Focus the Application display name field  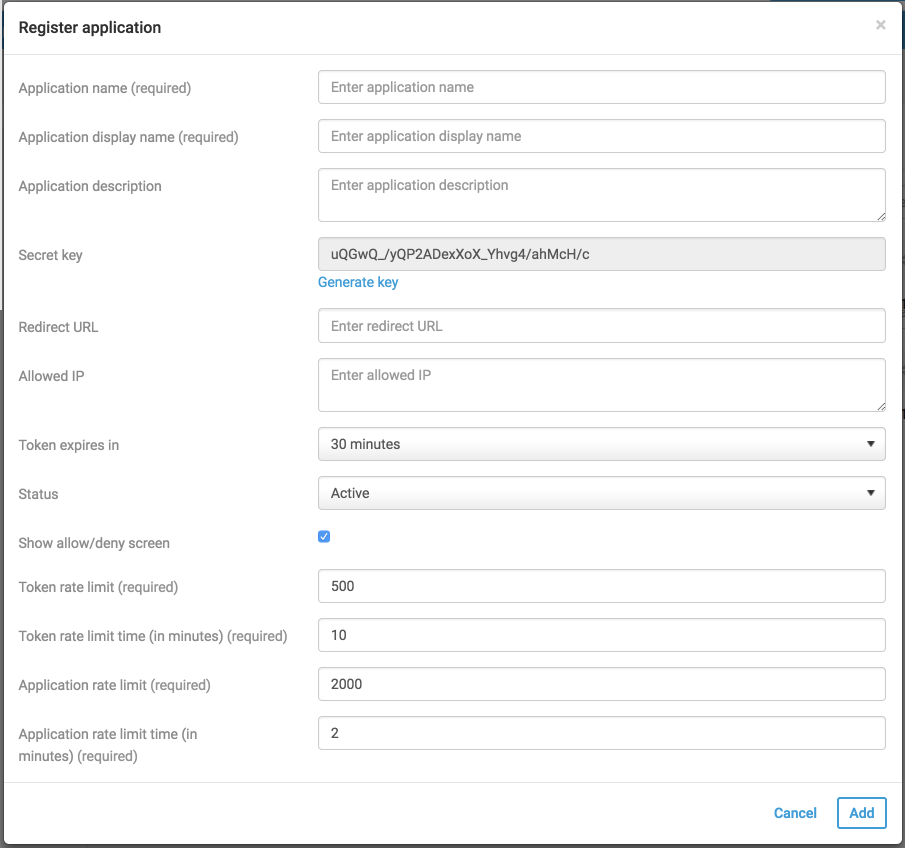(601, 136)
